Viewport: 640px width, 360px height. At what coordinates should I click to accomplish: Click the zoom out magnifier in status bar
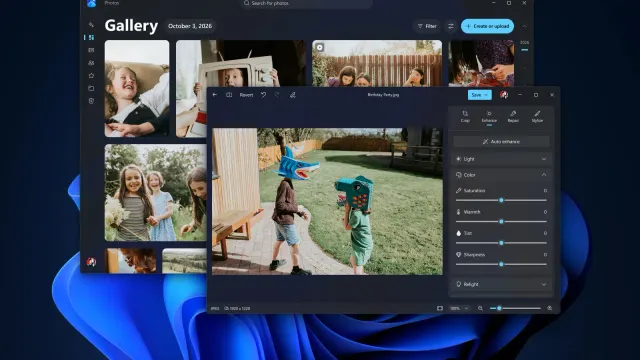[480, 308]
